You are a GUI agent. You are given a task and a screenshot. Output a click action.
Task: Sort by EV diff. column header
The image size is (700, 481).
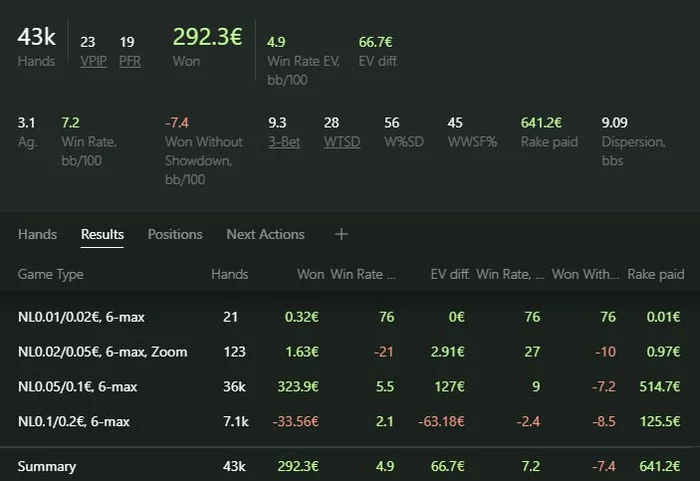click(450, 274)
